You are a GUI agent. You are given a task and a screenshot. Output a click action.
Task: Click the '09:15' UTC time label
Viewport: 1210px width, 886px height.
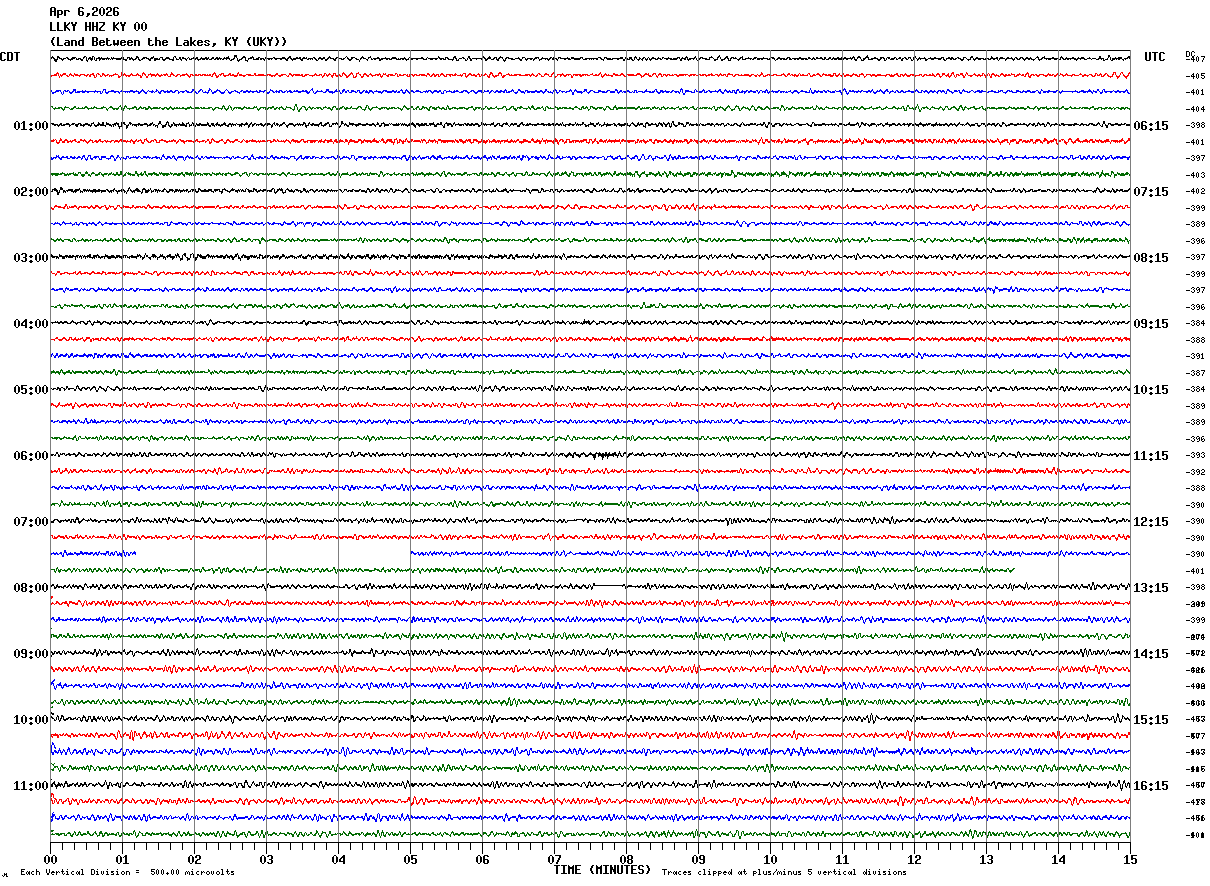coord(1151,324)
